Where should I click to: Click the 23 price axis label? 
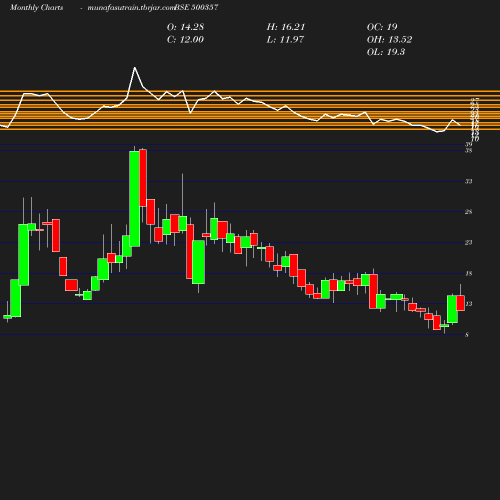tap(469, 243)
